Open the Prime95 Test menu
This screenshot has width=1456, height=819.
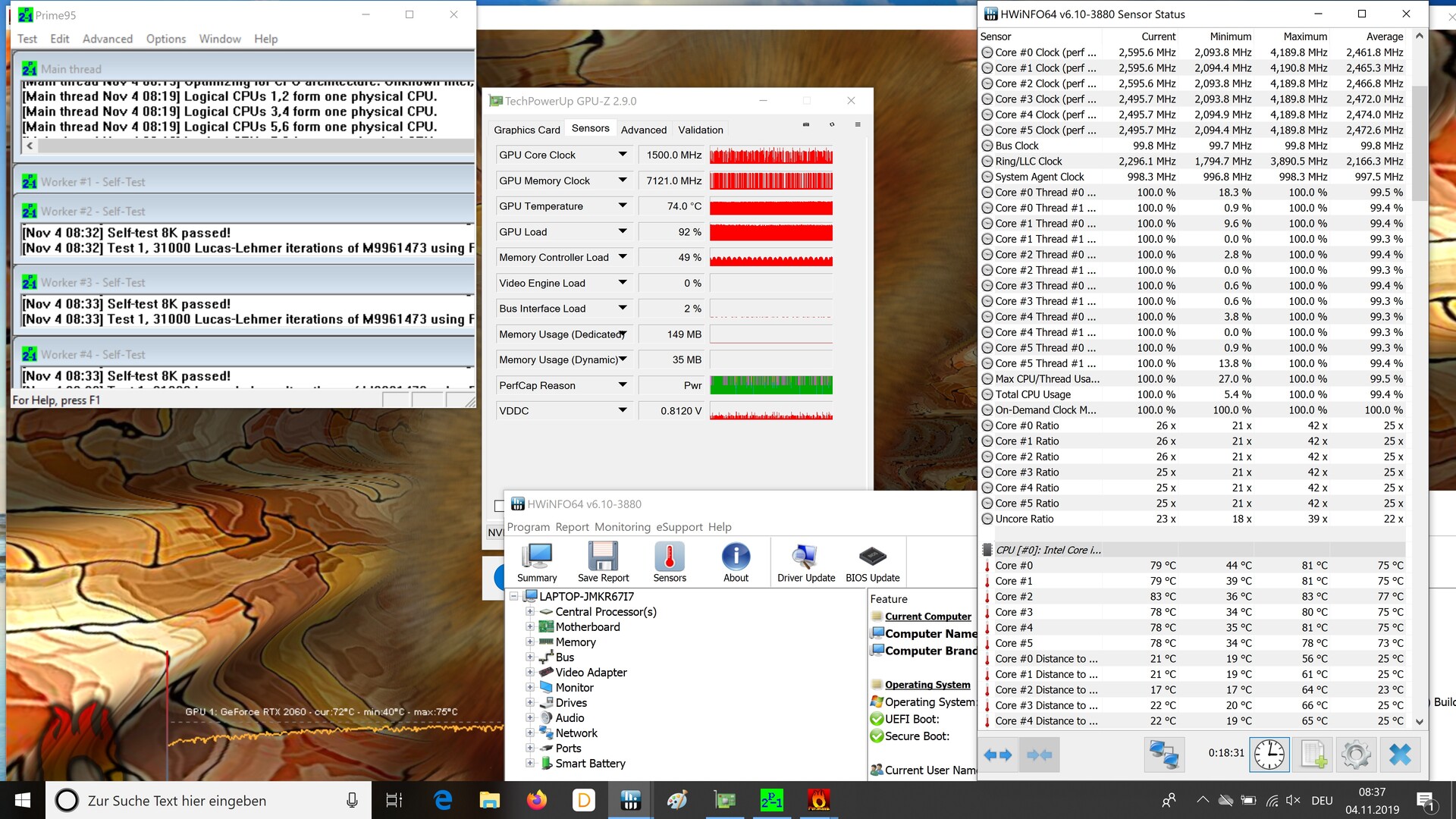point(27,39)
